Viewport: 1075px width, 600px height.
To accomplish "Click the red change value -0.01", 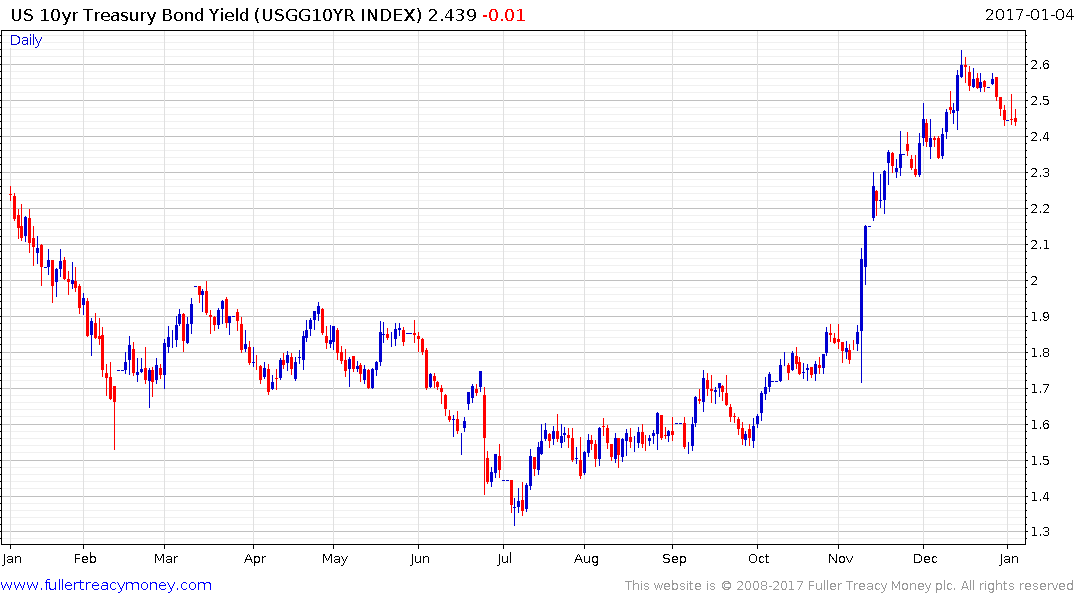I will (x=503, y=15).
